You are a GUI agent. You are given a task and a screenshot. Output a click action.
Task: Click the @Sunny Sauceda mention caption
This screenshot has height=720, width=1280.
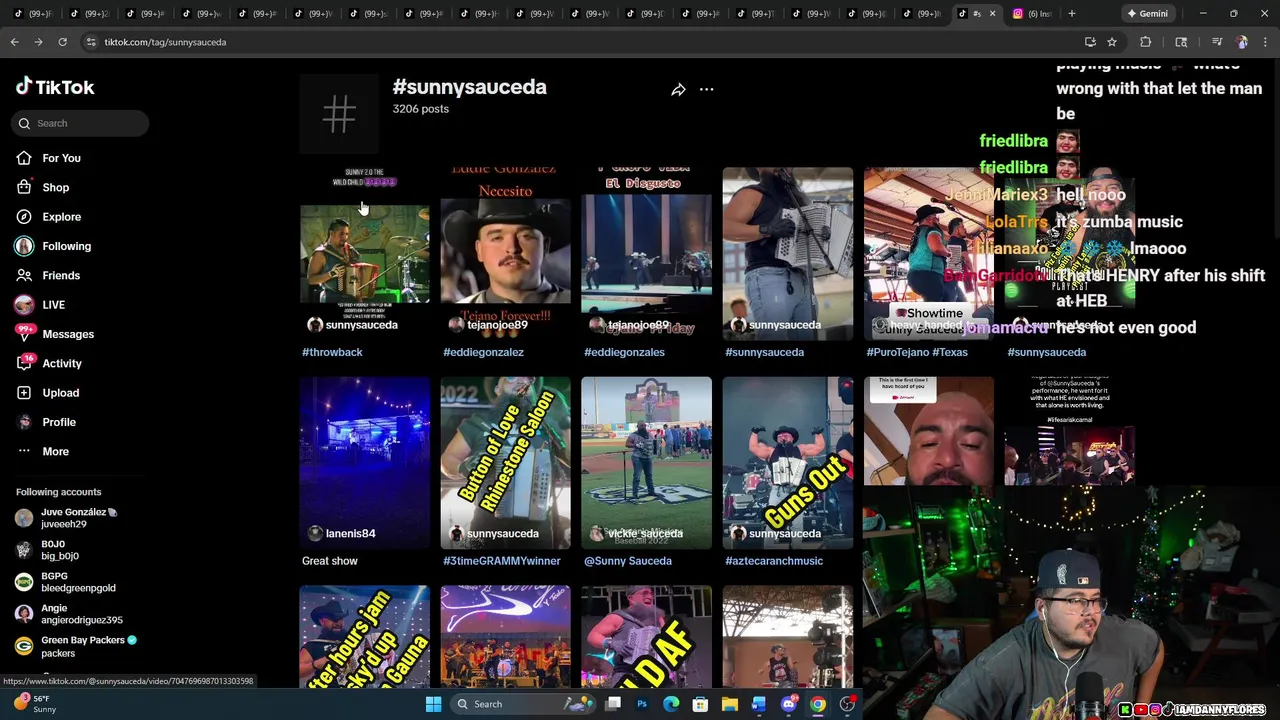628,561
